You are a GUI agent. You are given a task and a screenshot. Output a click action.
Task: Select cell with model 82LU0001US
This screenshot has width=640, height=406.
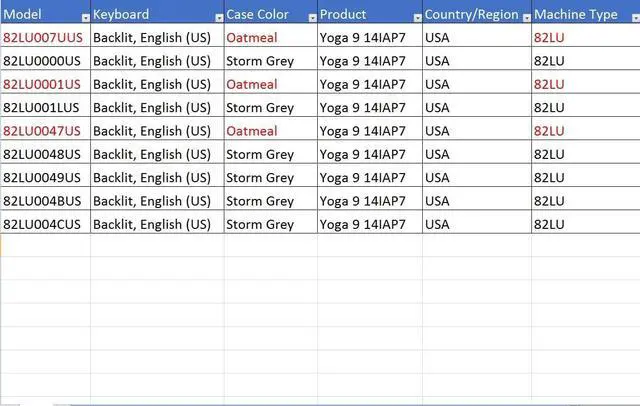pos(45,84)
